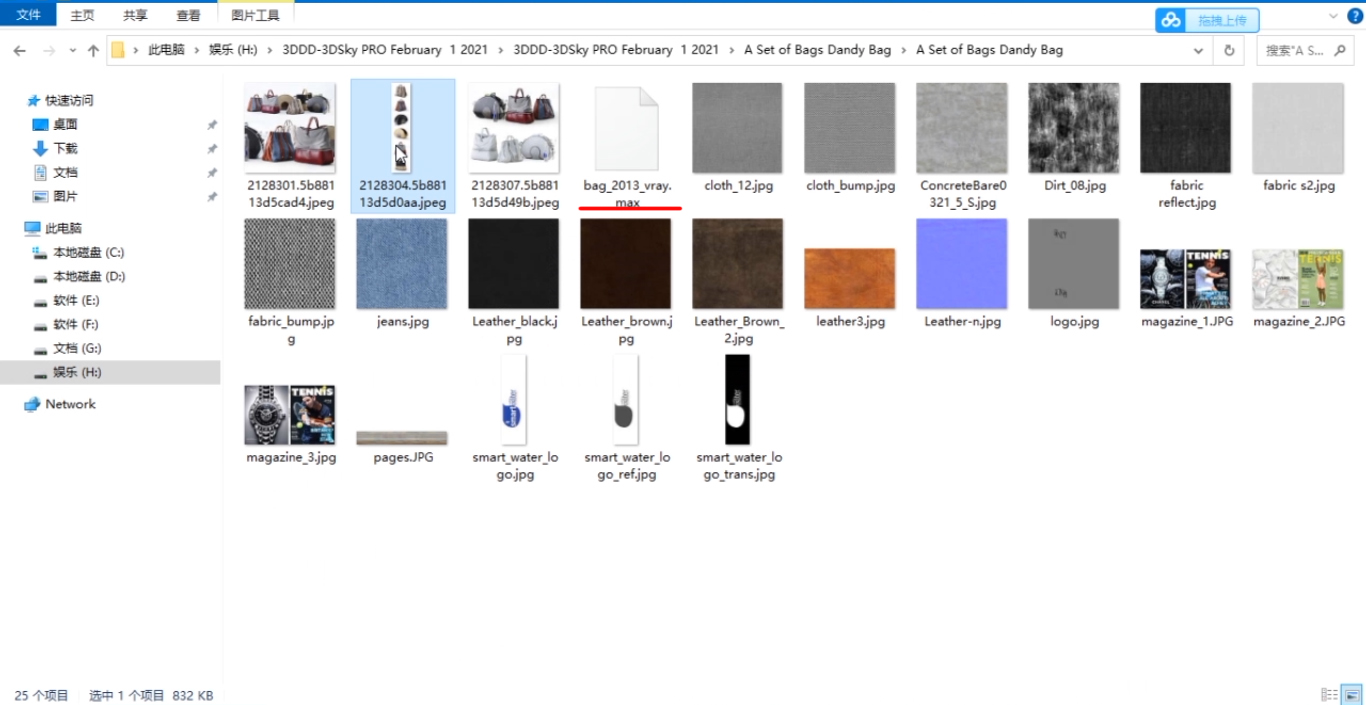Image resolution: width=1366 pixels, height=705 pixels.
Task: Go back with the back arrow
Action: click(x=19, y=50)
